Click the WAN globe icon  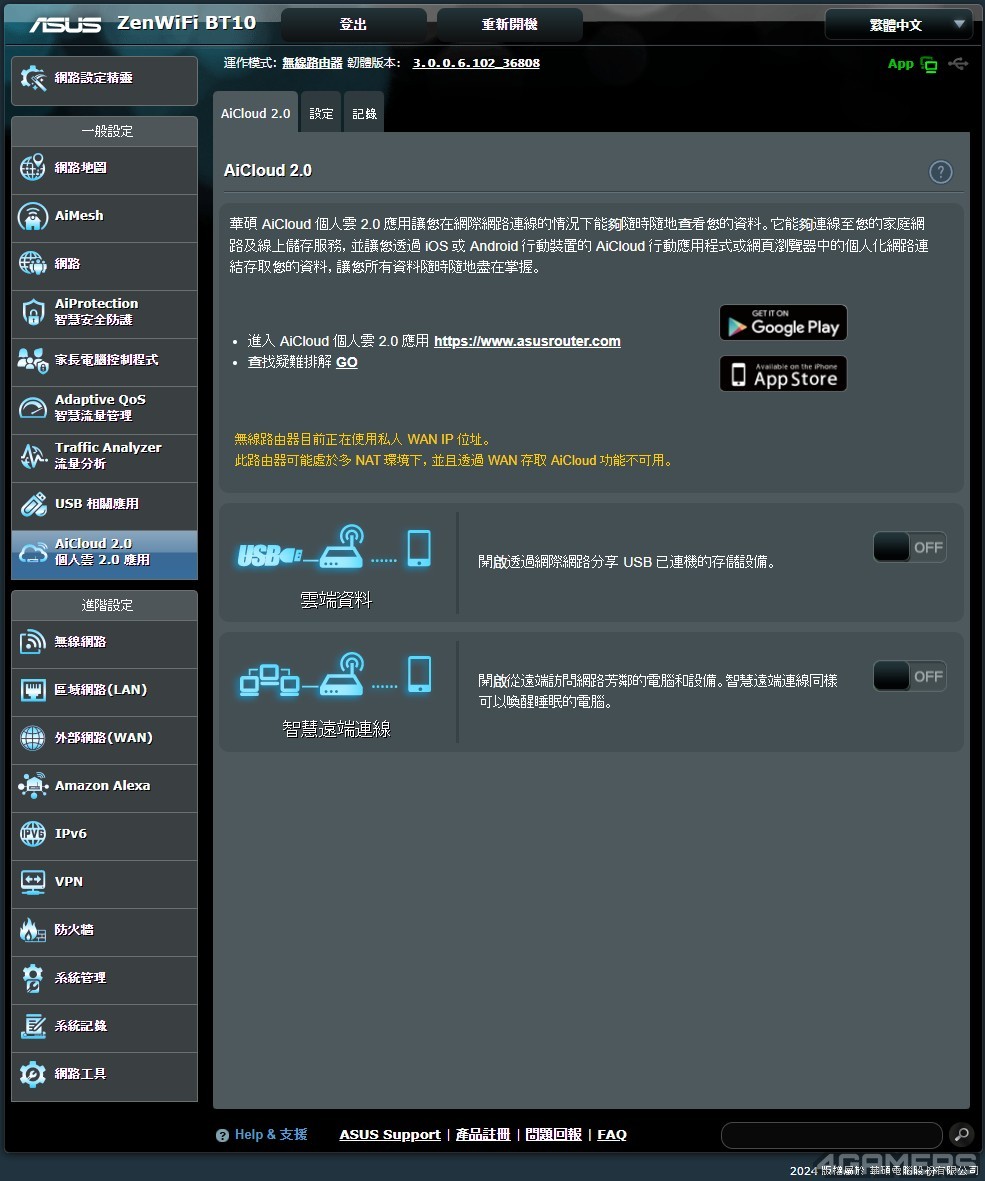(32, 738)
